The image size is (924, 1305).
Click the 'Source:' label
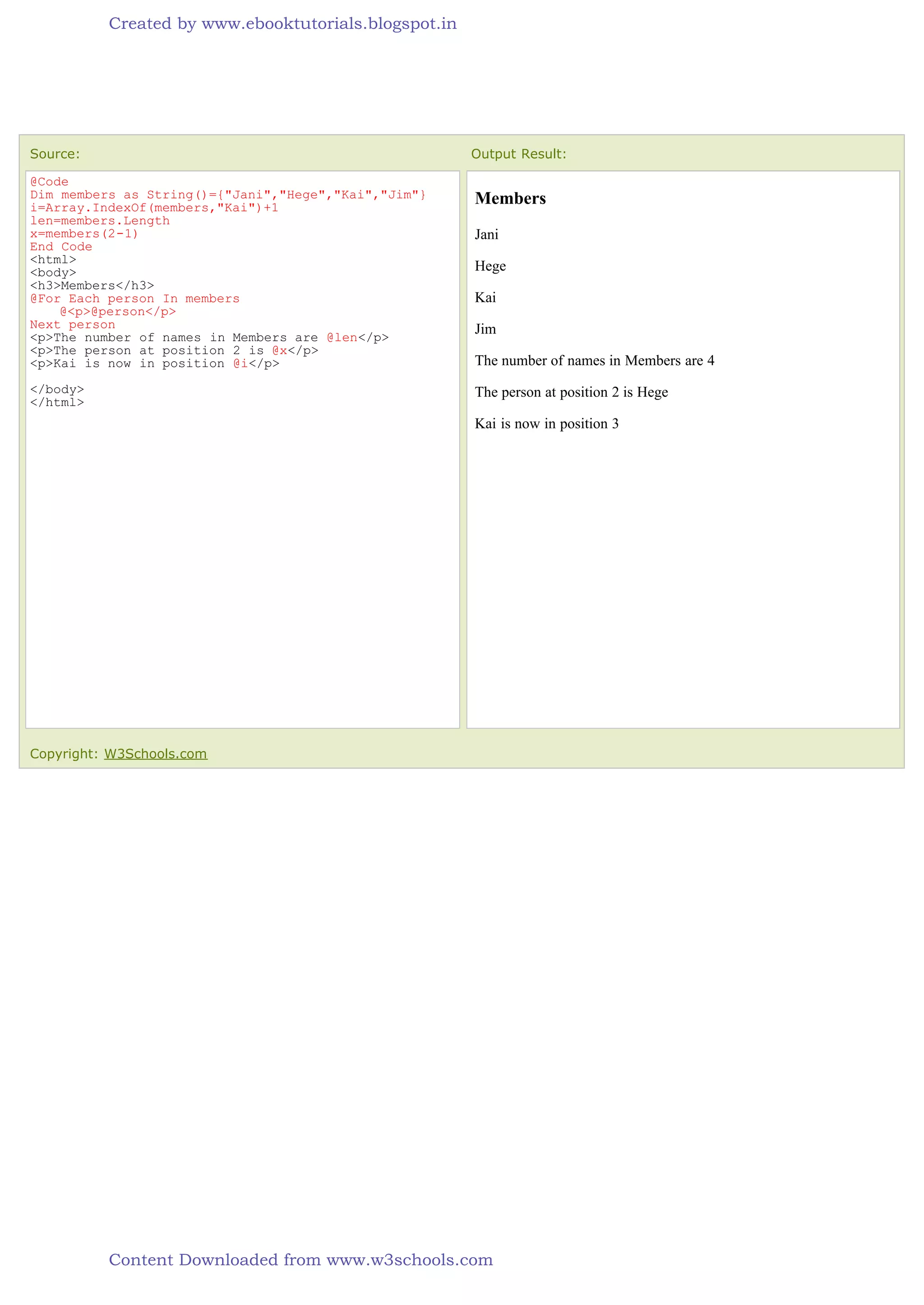pos(55,153)
